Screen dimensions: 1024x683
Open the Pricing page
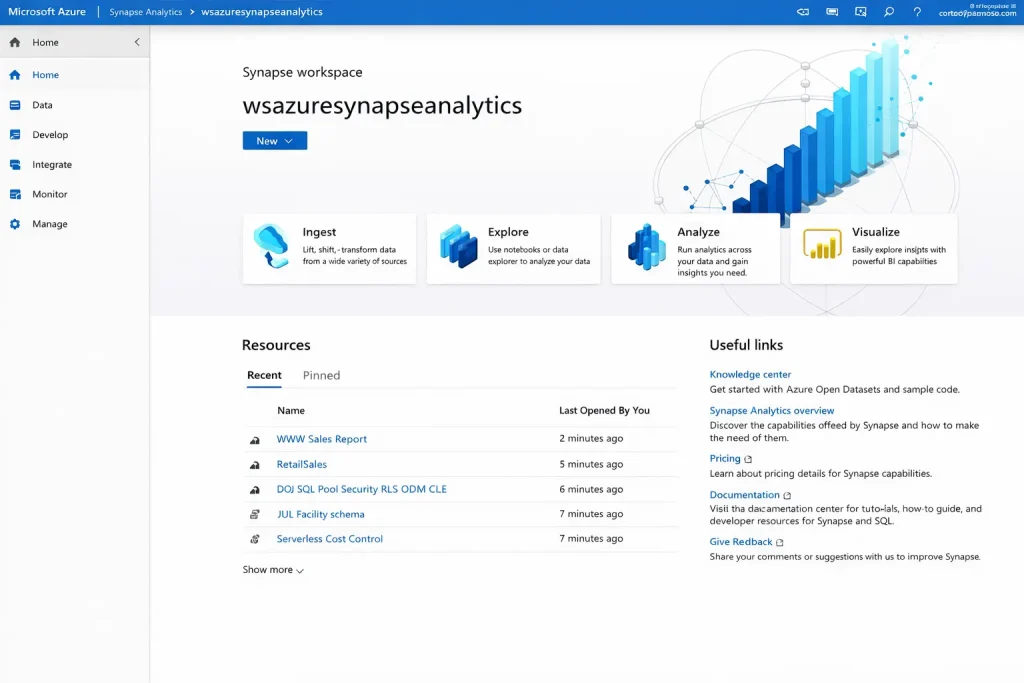pyautogui.click(x=727, y=458)
